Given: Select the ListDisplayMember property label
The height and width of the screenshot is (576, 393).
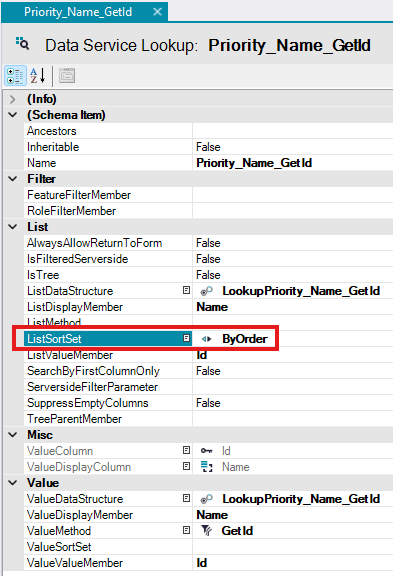Looking at the screenshot, I should [x=75, y=307].
